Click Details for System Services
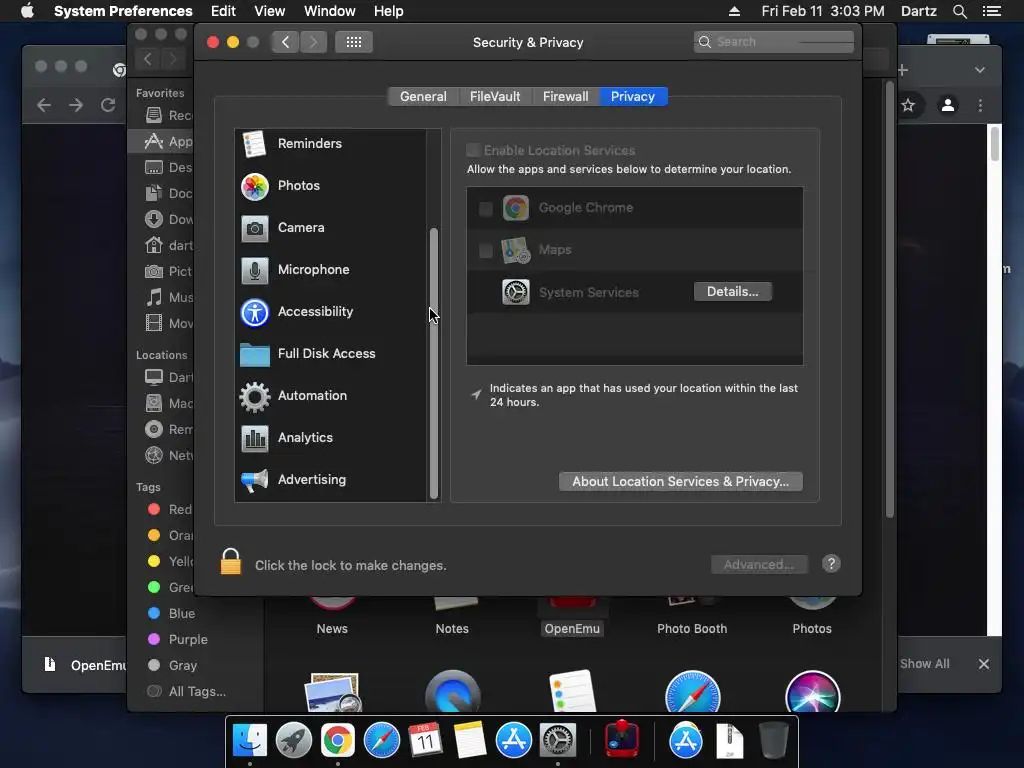Screen dimensions: 1024x768 tap(733, 291)
